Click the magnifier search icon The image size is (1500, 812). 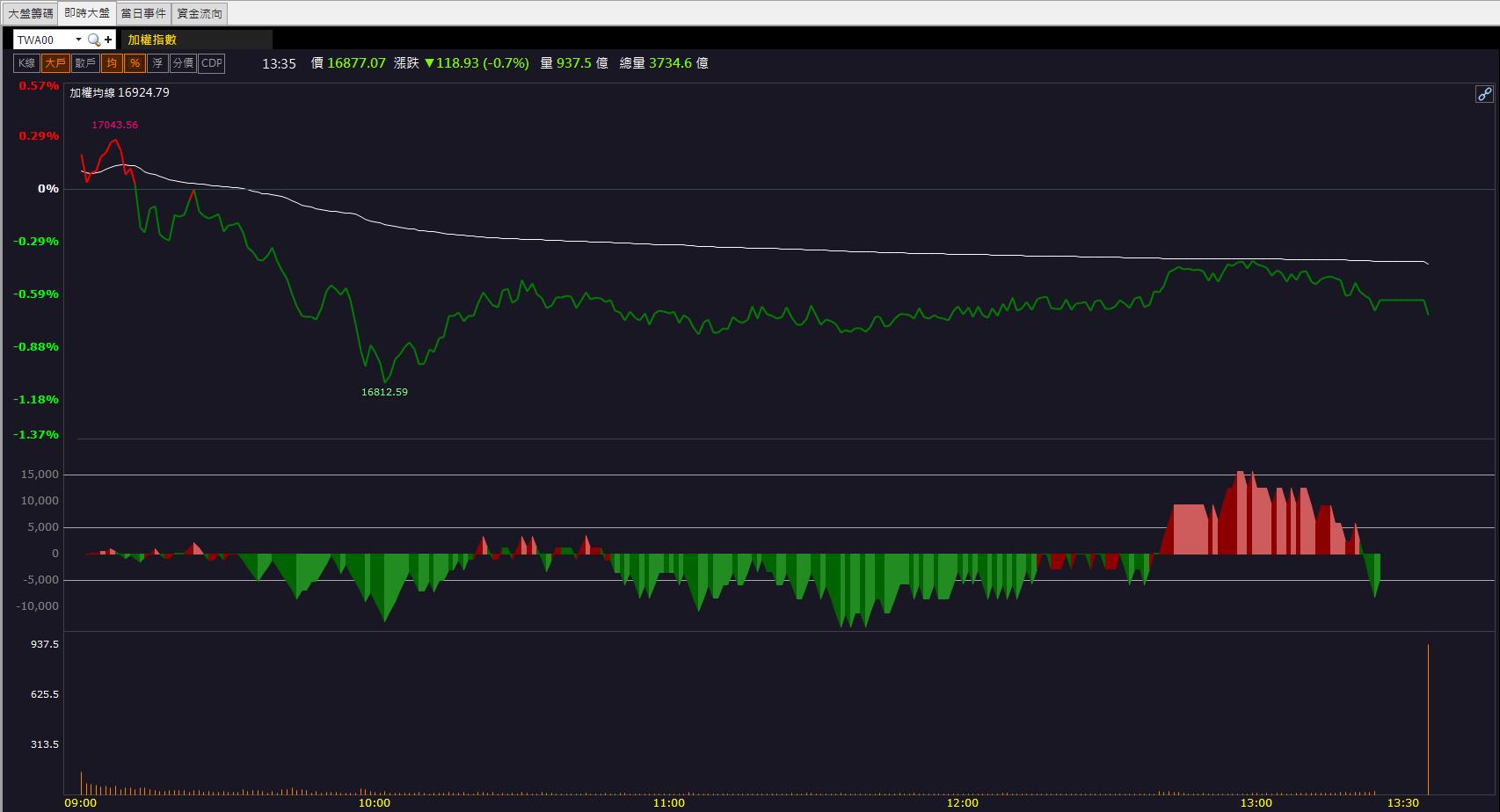93,40
